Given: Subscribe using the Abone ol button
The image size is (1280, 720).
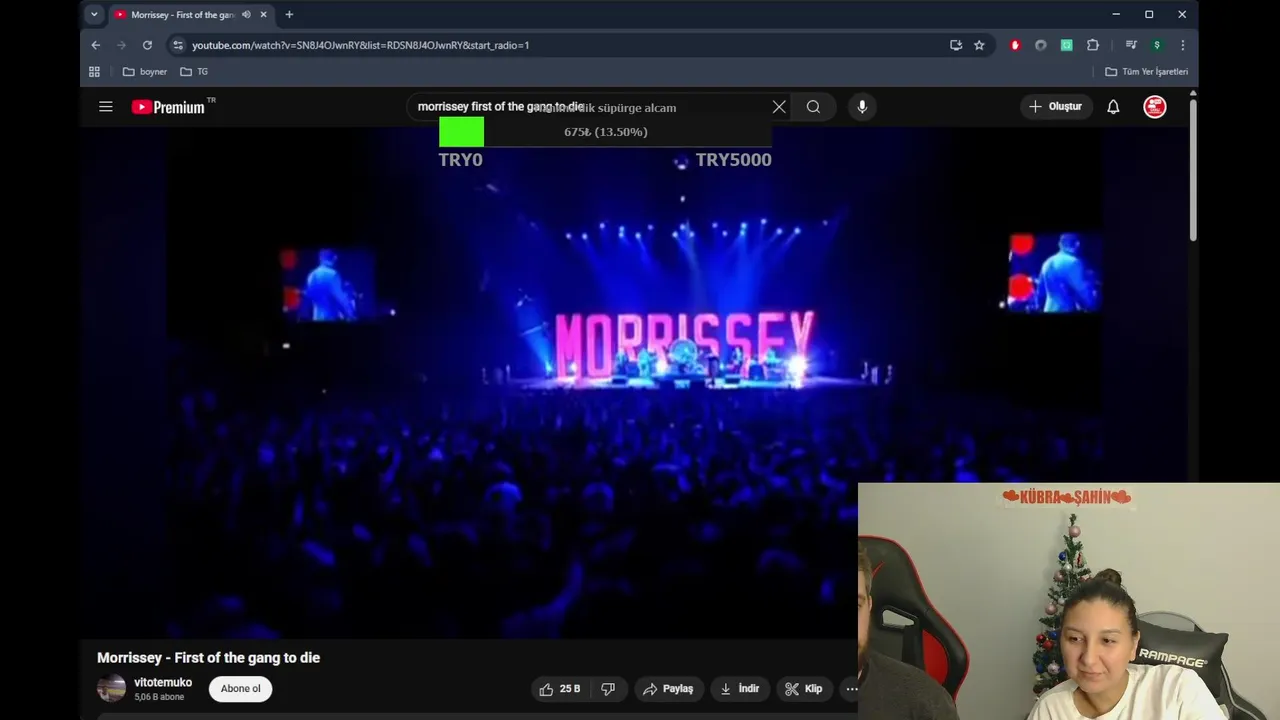Looking at the screenshot, I should pos(240,689).
